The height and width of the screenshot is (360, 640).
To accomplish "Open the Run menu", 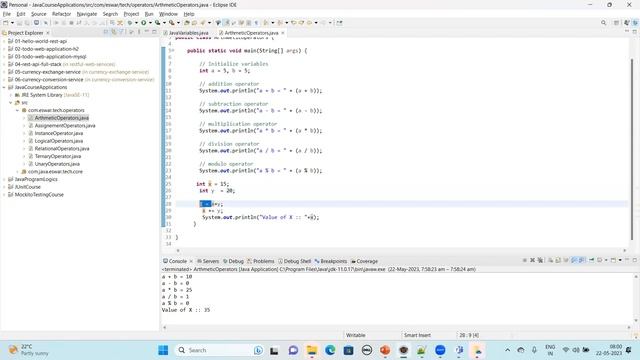I will pyautogui.click(x=149, y=14).
